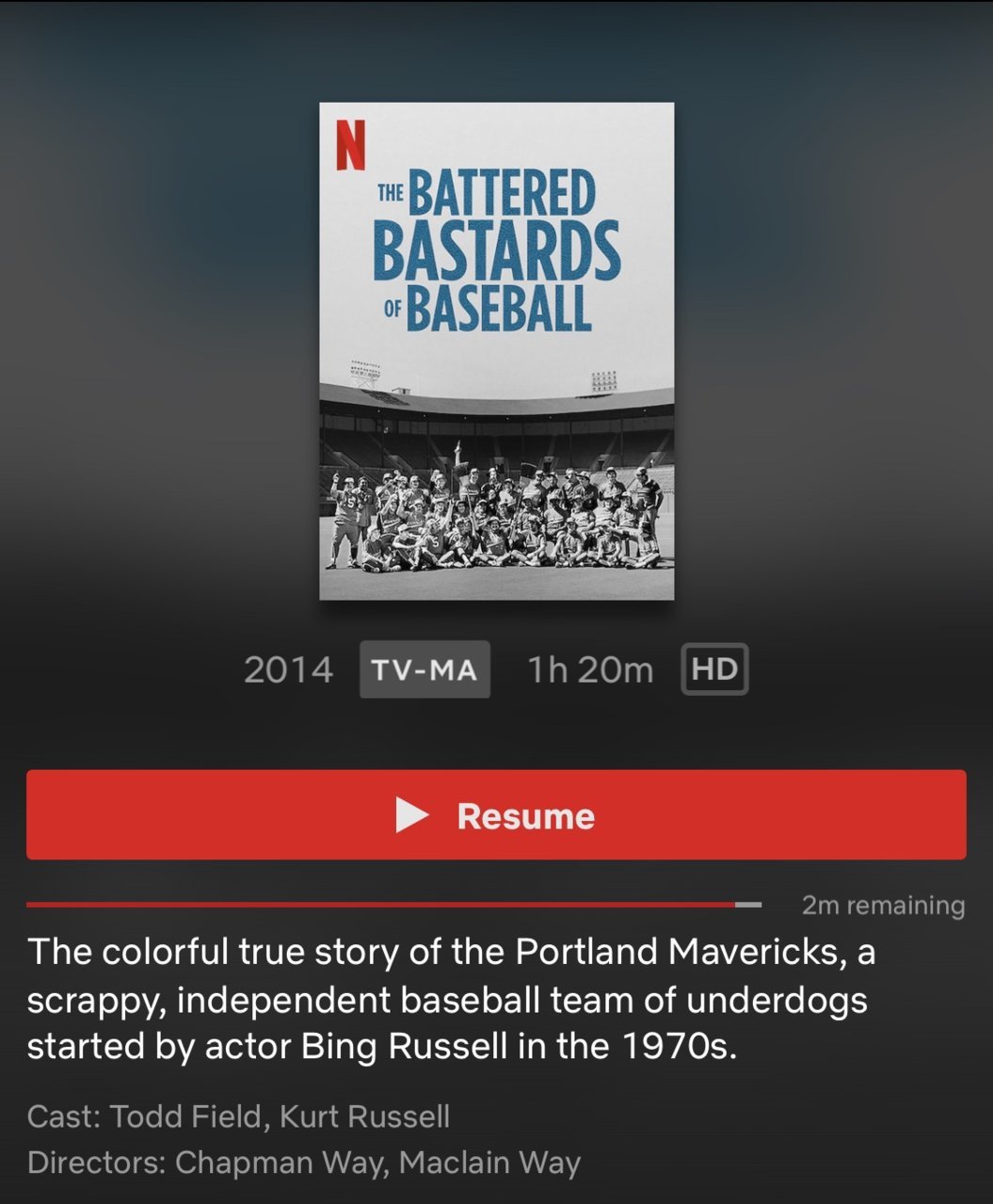The height and width of the screenshot is (1204, 993).
Task: Click the play triangle icon beside Resume
Action: click(411, 815)
